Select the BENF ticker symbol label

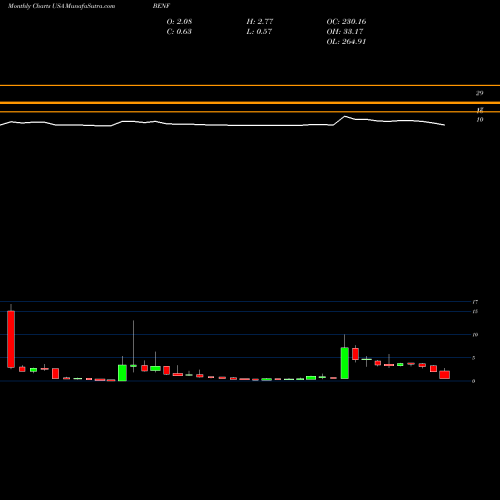tap(161, 6)
